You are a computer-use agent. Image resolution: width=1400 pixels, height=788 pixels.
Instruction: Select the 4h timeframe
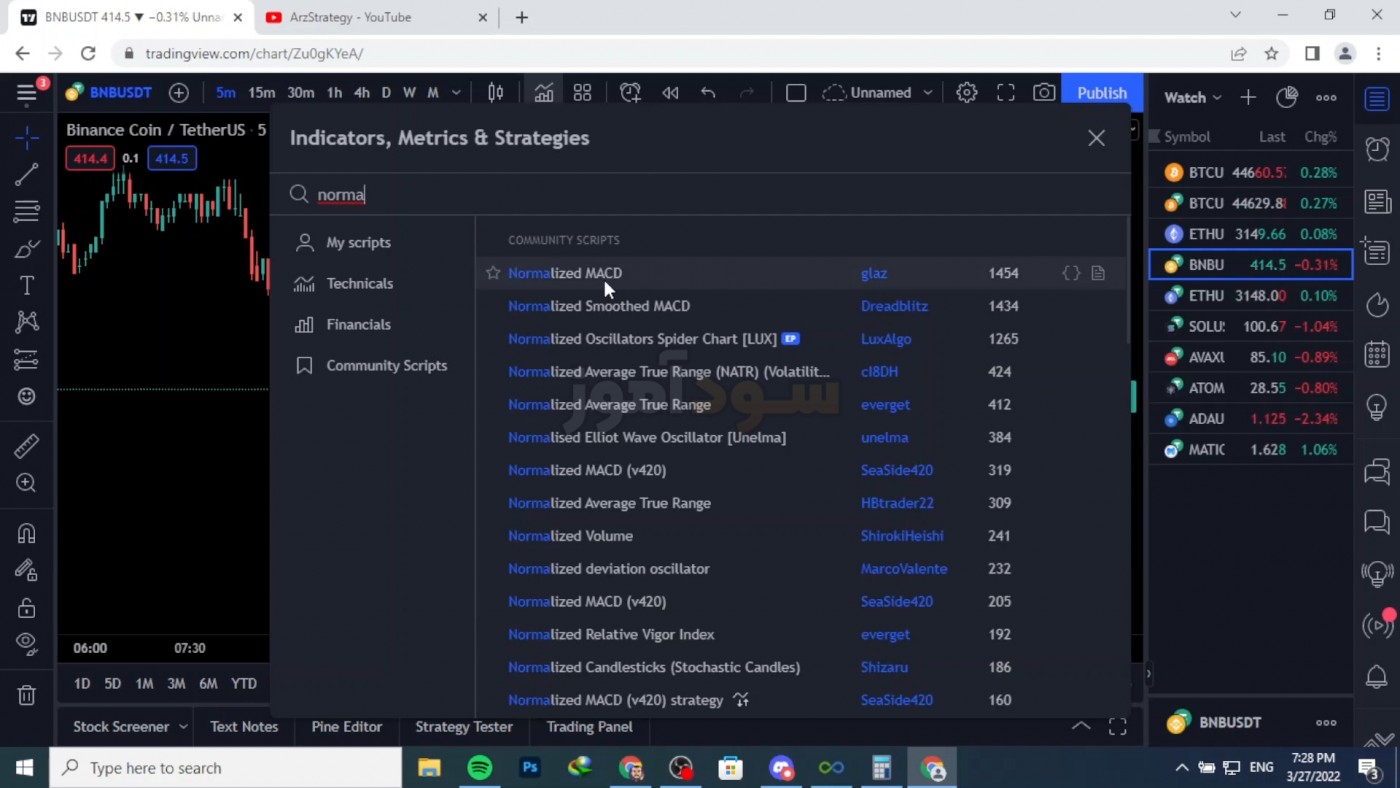click(x=362, y=93)
